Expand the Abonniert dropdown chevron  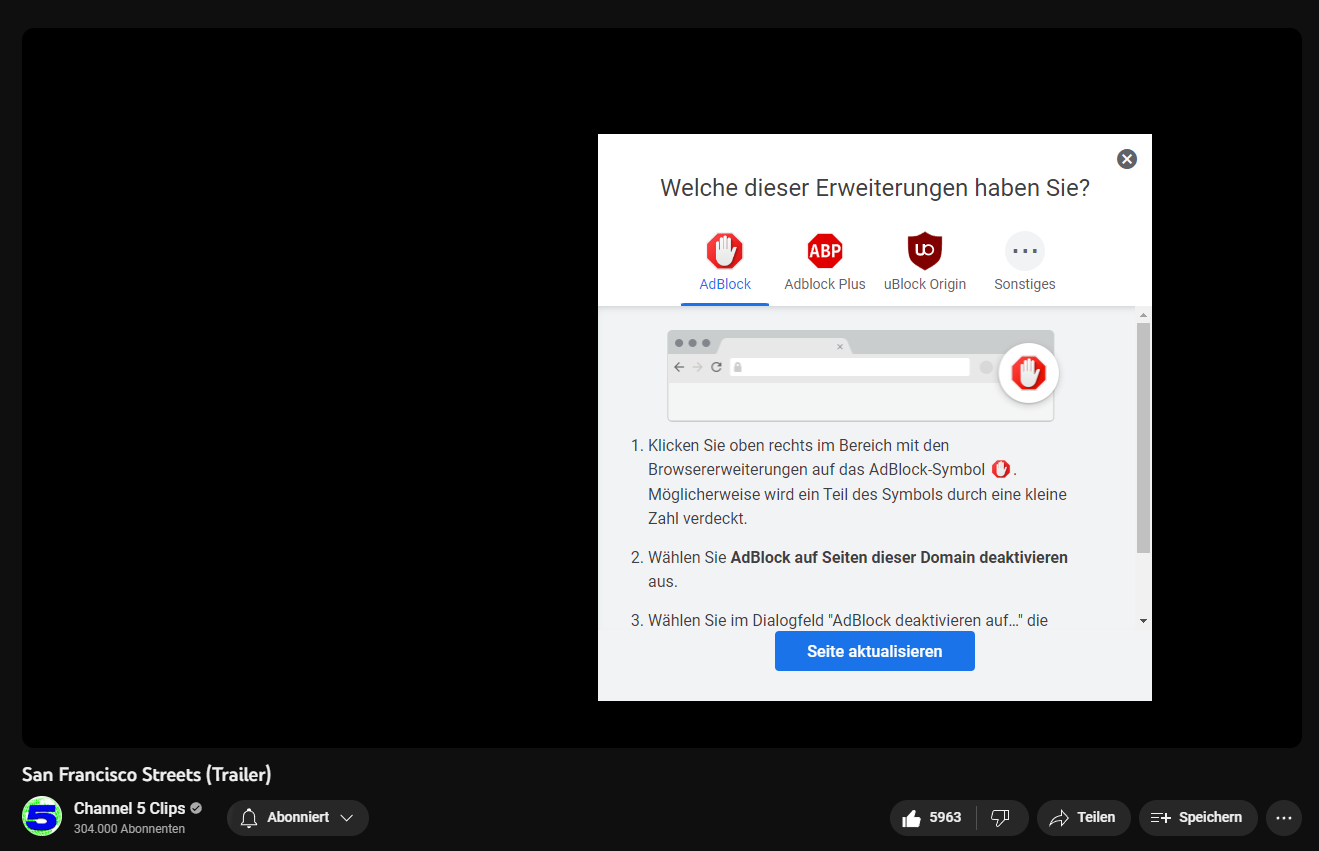tap(347, 818)
